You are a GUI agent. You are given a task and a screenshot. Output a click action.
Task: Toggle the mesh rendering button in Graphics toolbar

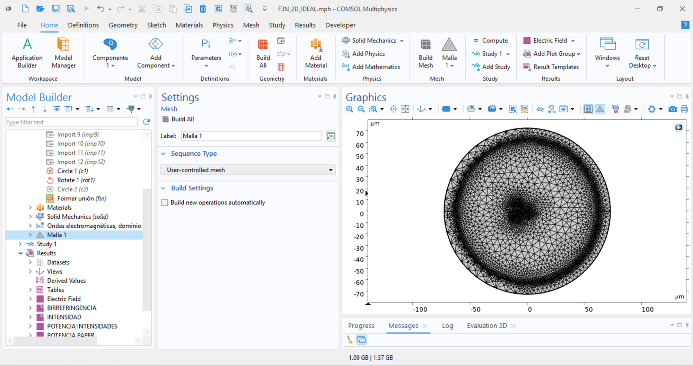tap(600, 109)
